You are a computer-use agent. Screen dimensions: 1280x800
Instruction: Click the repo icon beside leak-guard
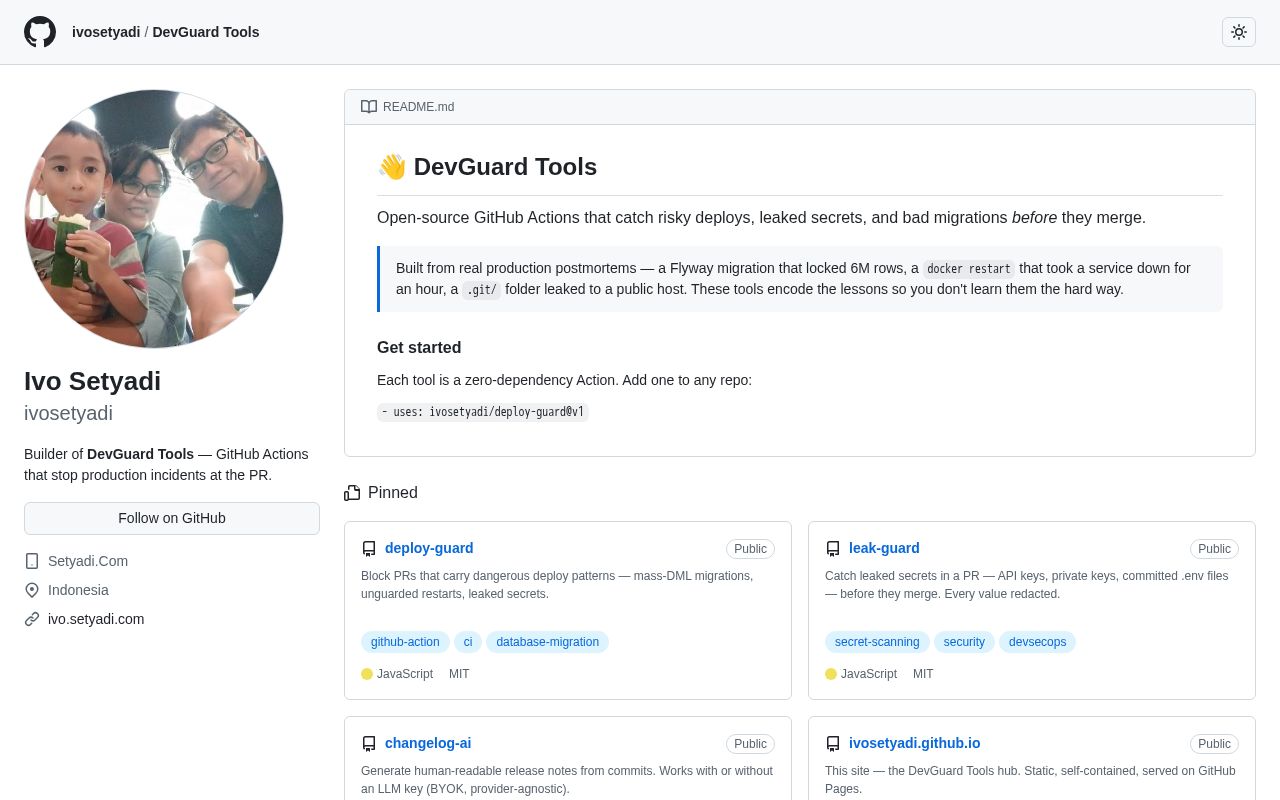(833, 549)
